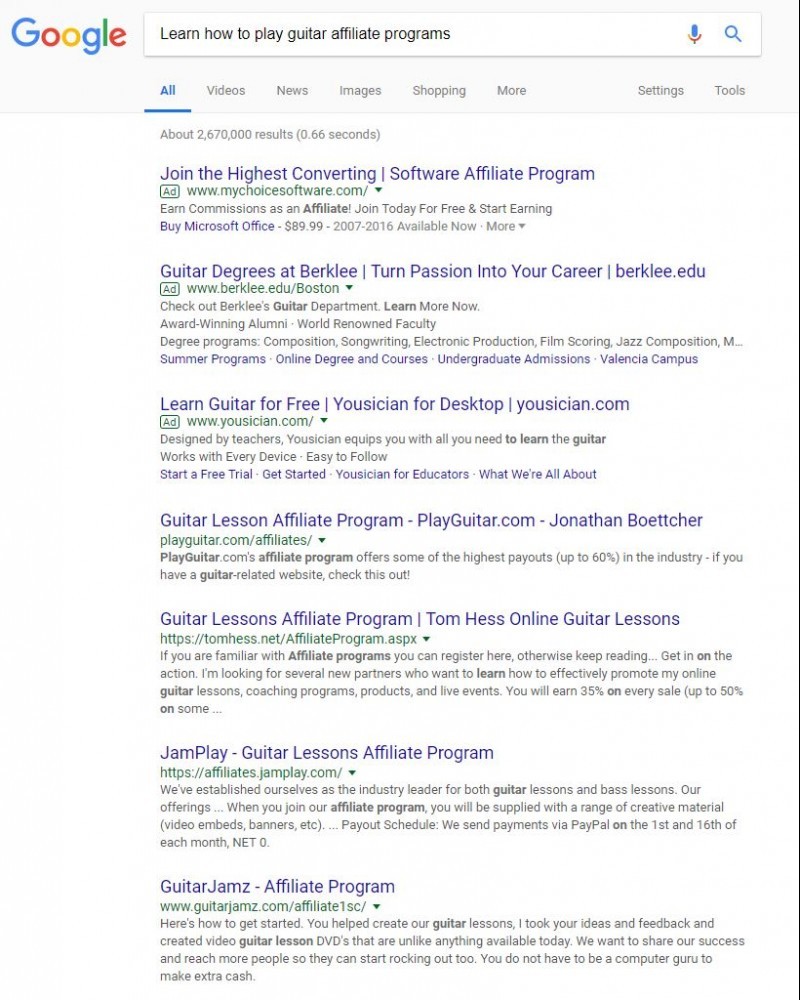This screenshot has height=1000, width=800.
Task: Open the Valencia Campus sitelink
Action: (x=649, y=358)
